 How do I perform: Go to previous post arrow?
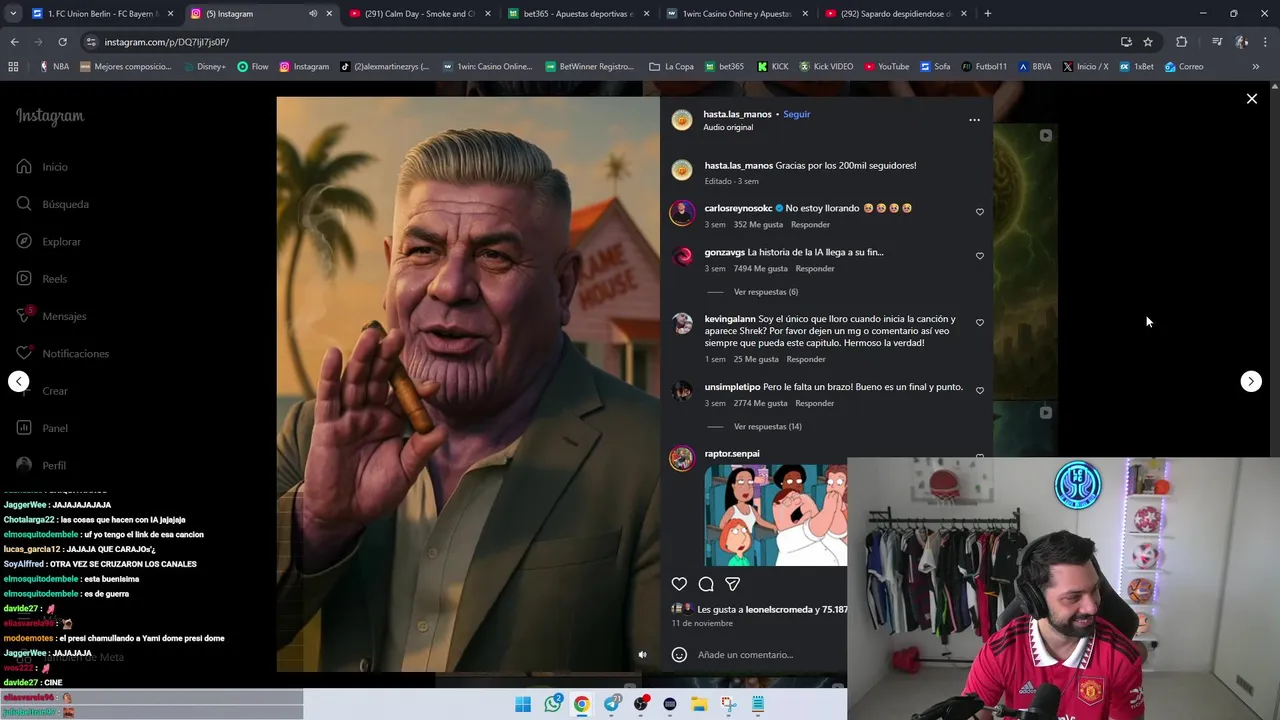tap(18, 381)
